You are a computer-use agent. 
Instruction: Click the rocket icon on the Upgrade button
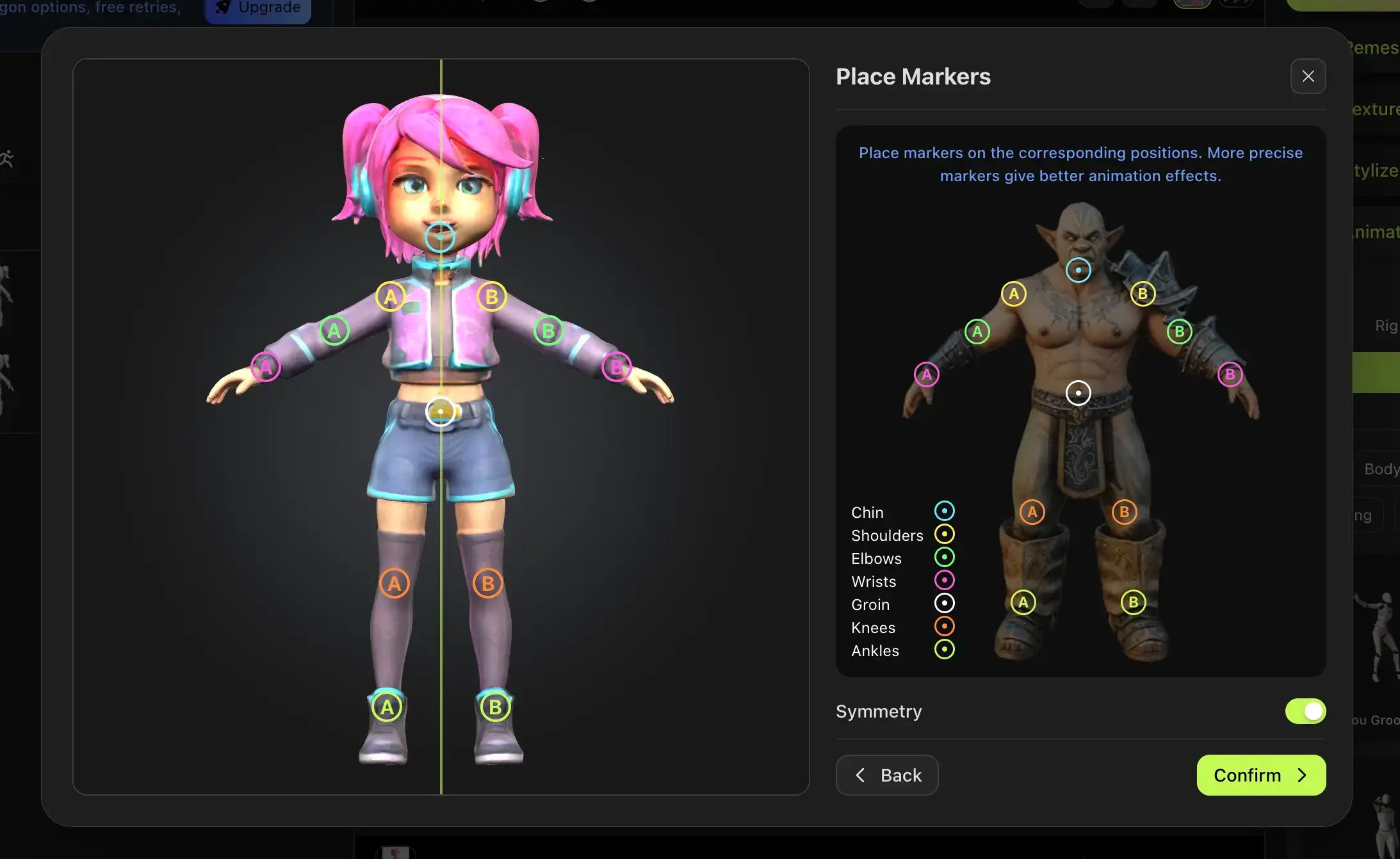pos(222,6)
